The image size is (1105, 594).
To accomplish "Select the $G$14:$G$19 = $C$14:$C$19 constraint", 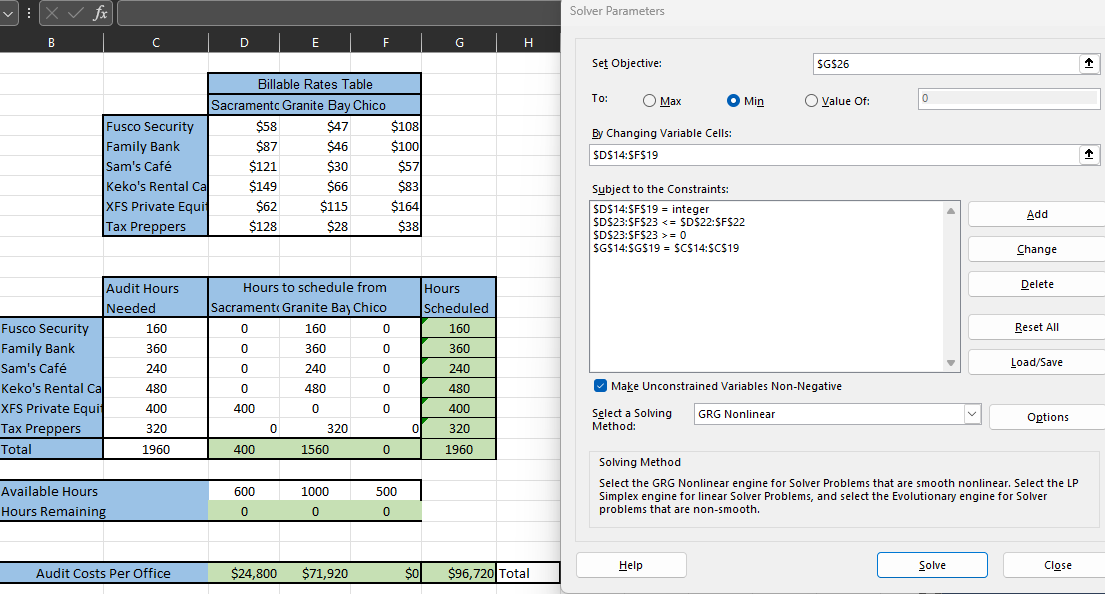I will (666, 248).
